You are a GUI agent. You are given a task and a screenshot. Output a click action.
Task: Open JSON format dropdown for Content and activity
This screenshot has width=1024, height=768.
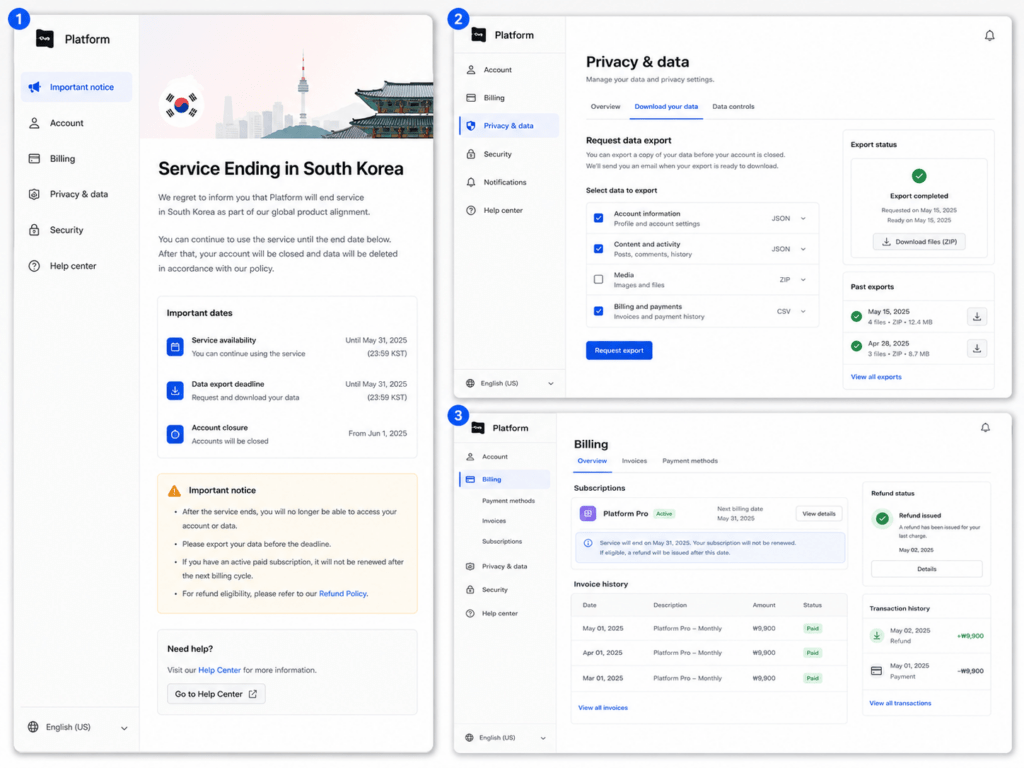tap(788, 249)
